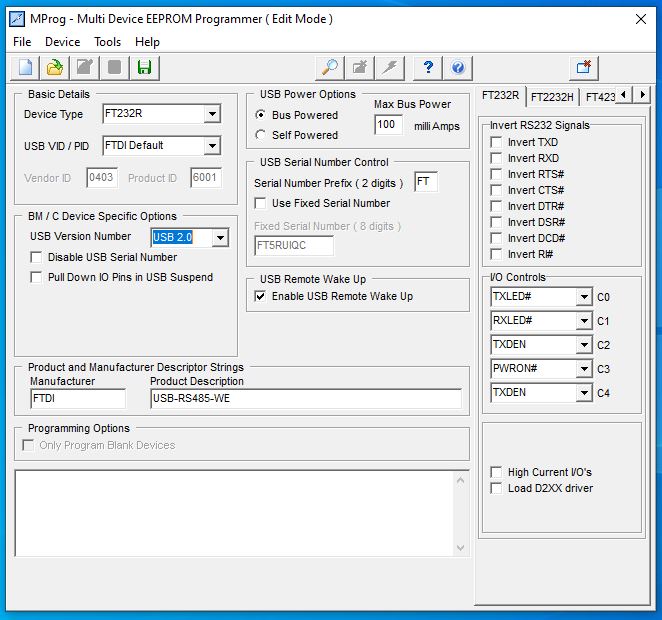Image resolution: width=662 pixels, height=620 pixels.
Task: Click the Open file folder icon
Action: click(x=54, y=68)
